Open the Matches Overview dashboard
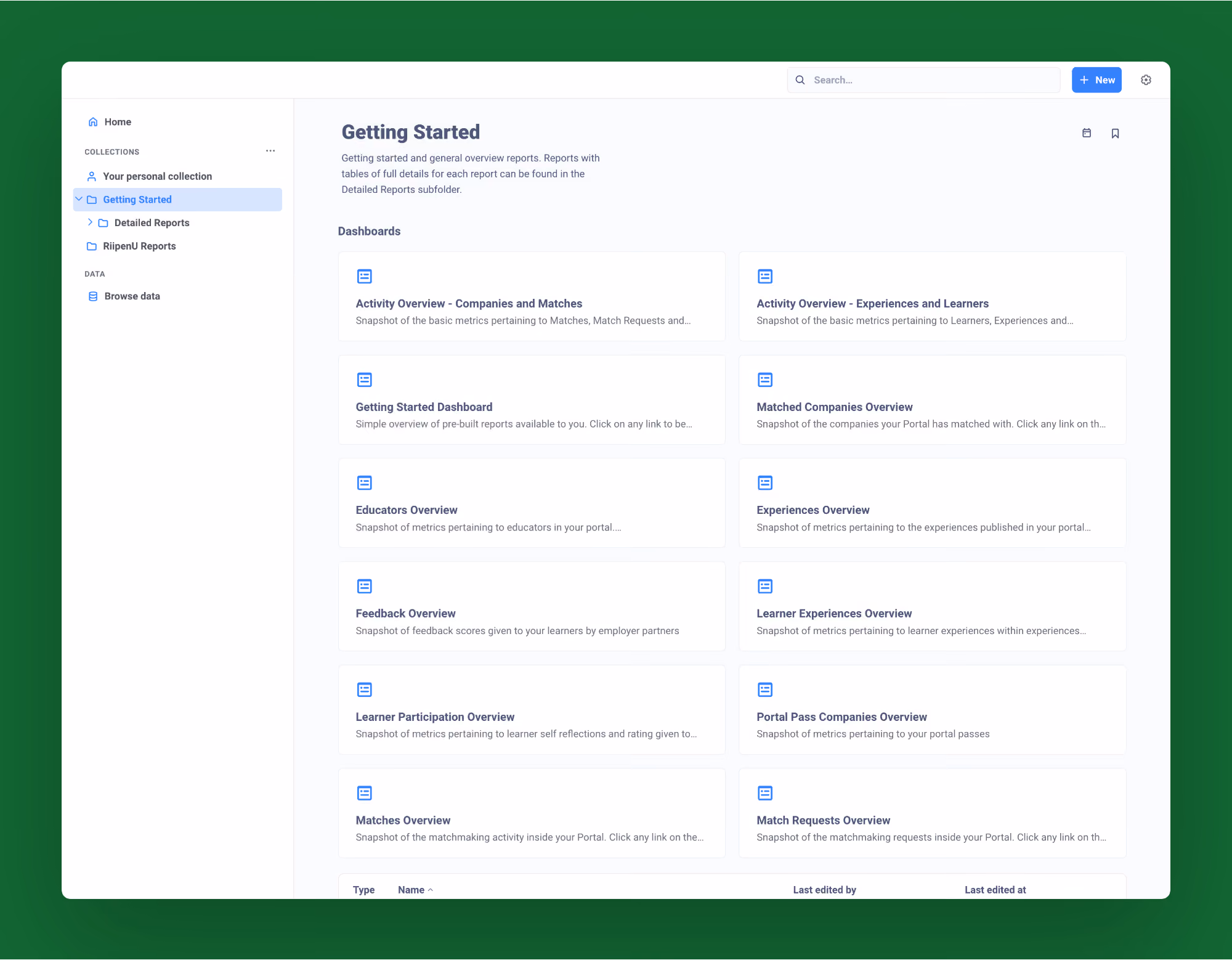Screen dimensions: 1232x960 (532, 813)
